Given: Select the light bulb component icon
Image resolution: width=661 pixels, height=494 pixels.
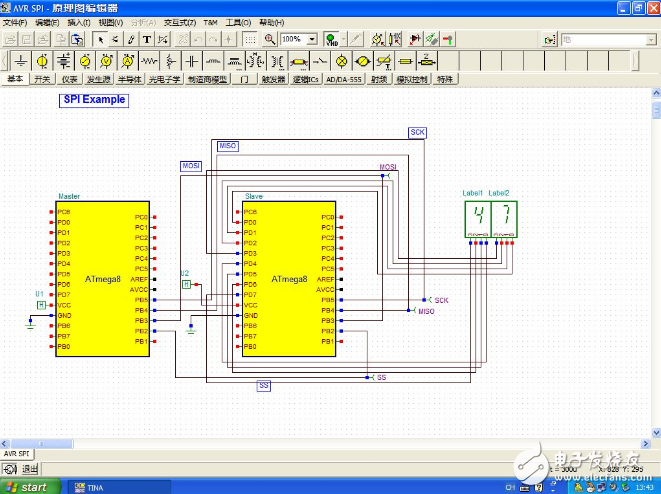Looking at the screenshot, I should (341, 62).
